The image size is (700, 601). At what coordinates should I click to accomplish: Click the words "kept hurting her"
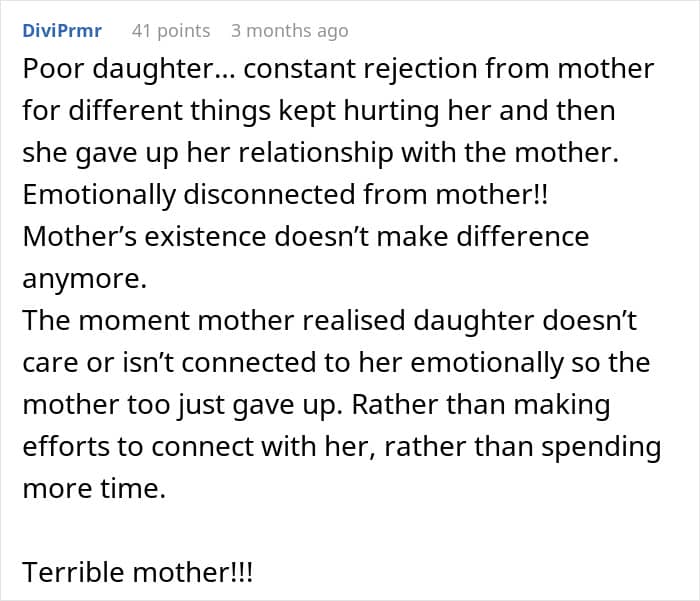point(384,110)
